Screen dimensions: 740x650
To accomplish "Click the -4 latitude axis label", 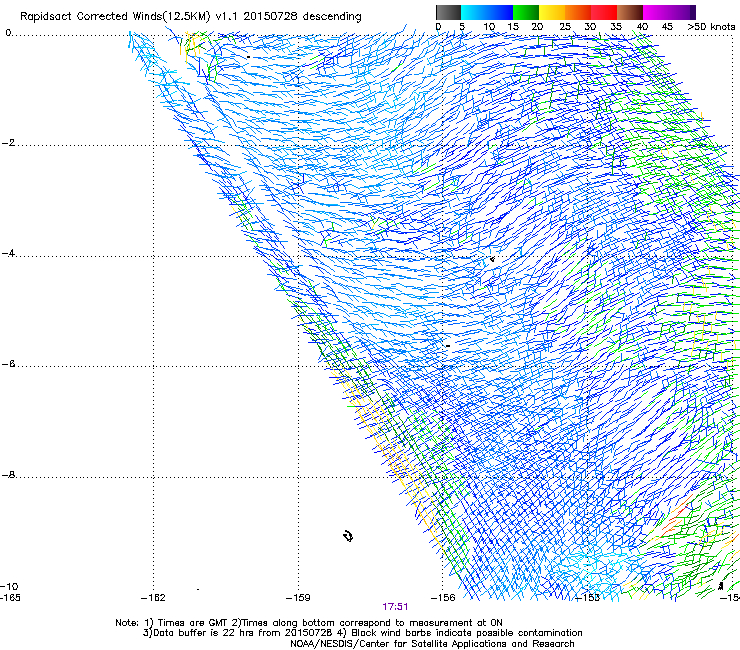I will coord(8,253).
